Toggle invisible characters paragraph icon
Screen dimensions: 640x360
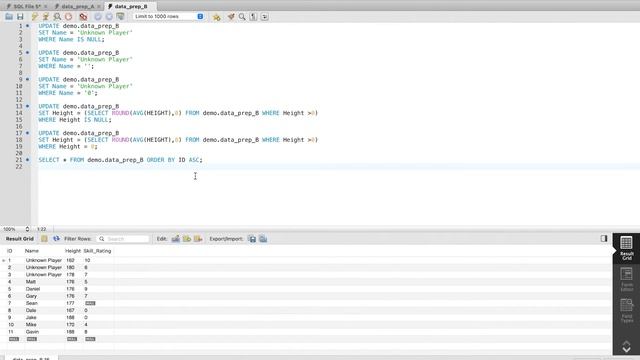[x=253, y=17]
